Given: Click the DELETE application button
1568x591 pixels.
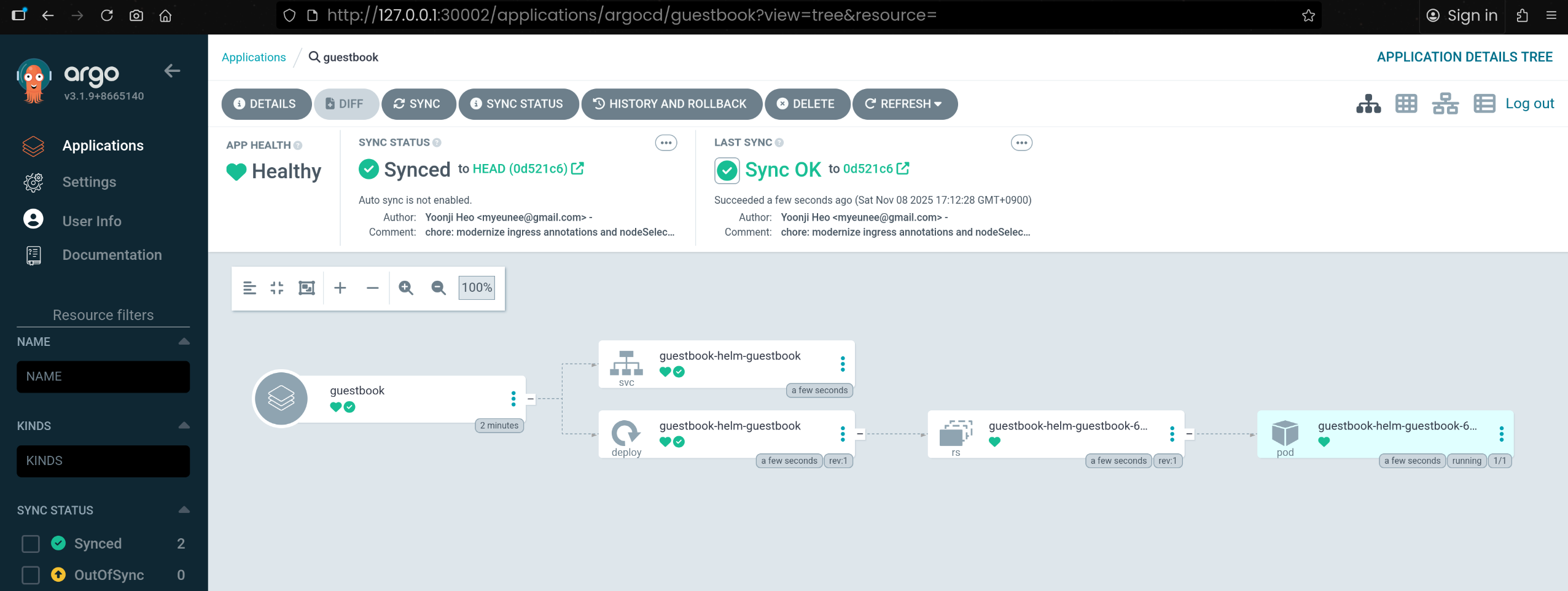Looking at the screenshot, I should point(806,104).
